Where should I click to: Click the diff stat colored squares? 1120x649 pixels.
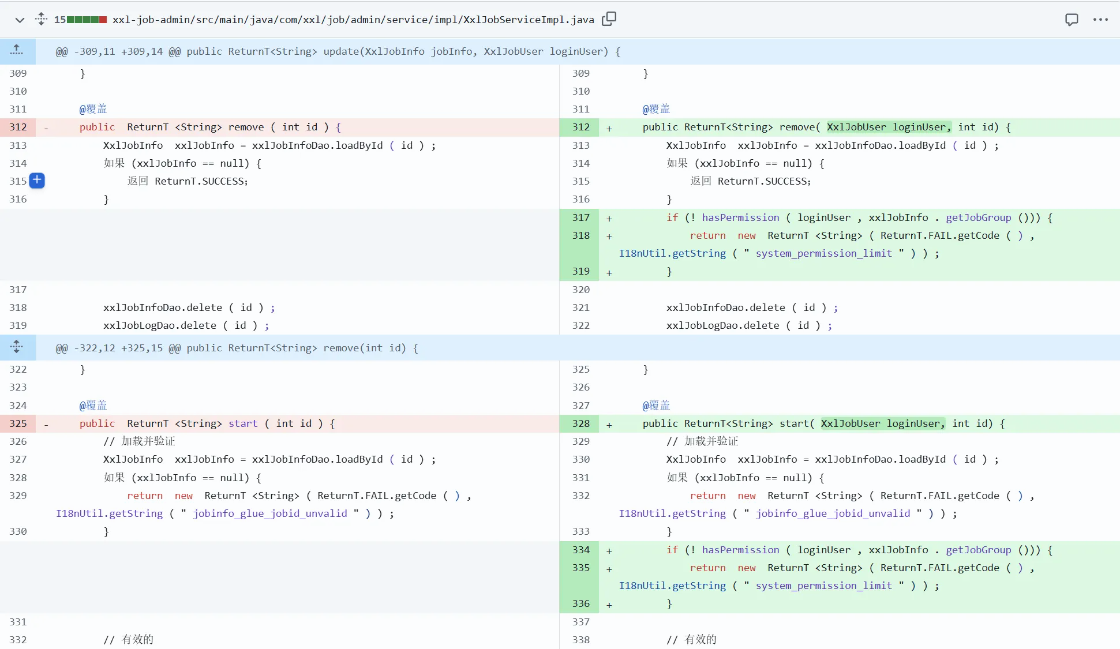tap(88, 19)
